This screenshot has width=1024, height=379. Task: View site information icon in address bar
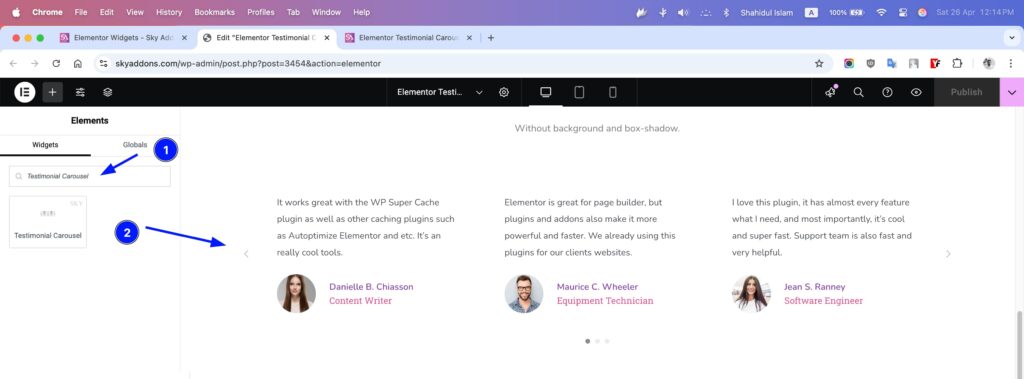[x=103, y=63]
